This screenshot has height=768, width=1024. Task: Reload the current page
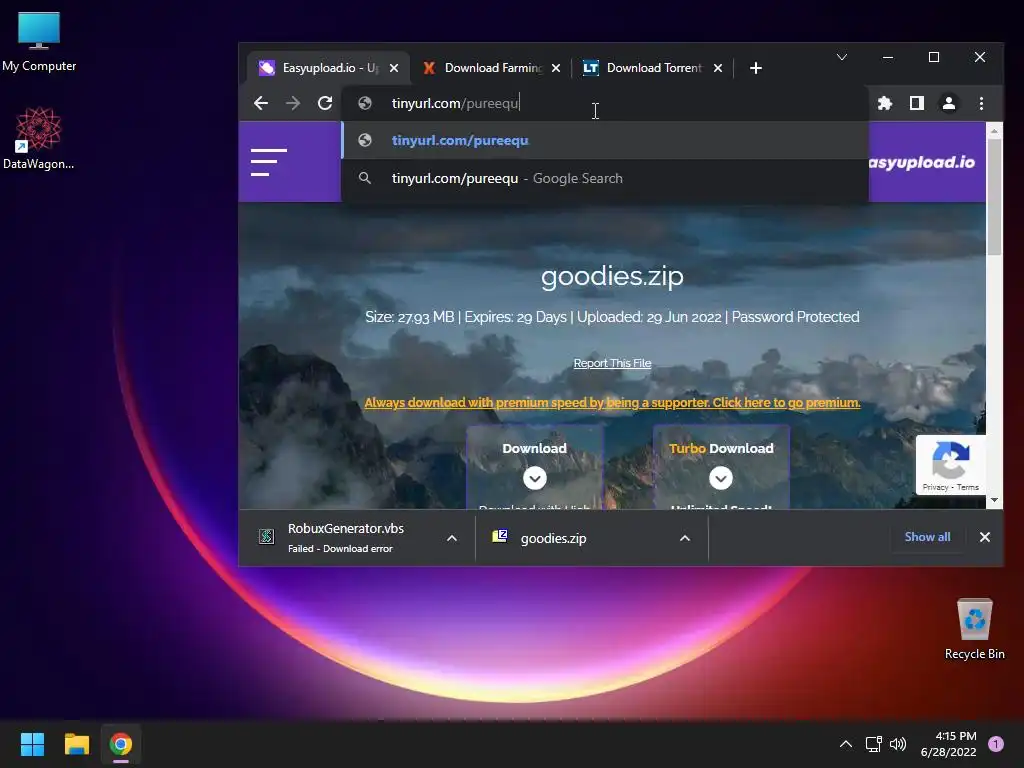point(325,103)
